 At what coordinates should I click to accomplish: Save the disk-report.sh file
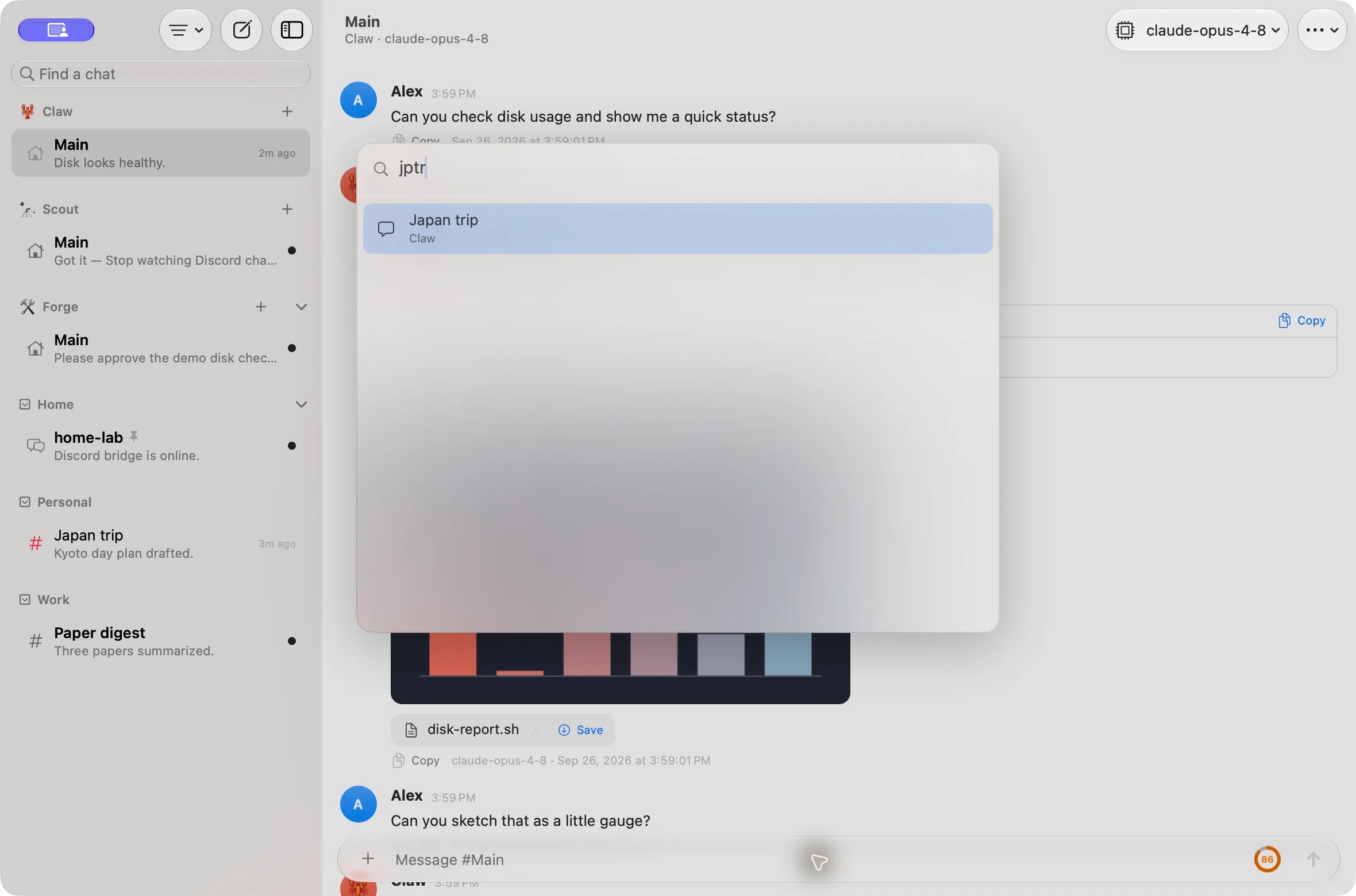tap(580, 729)
